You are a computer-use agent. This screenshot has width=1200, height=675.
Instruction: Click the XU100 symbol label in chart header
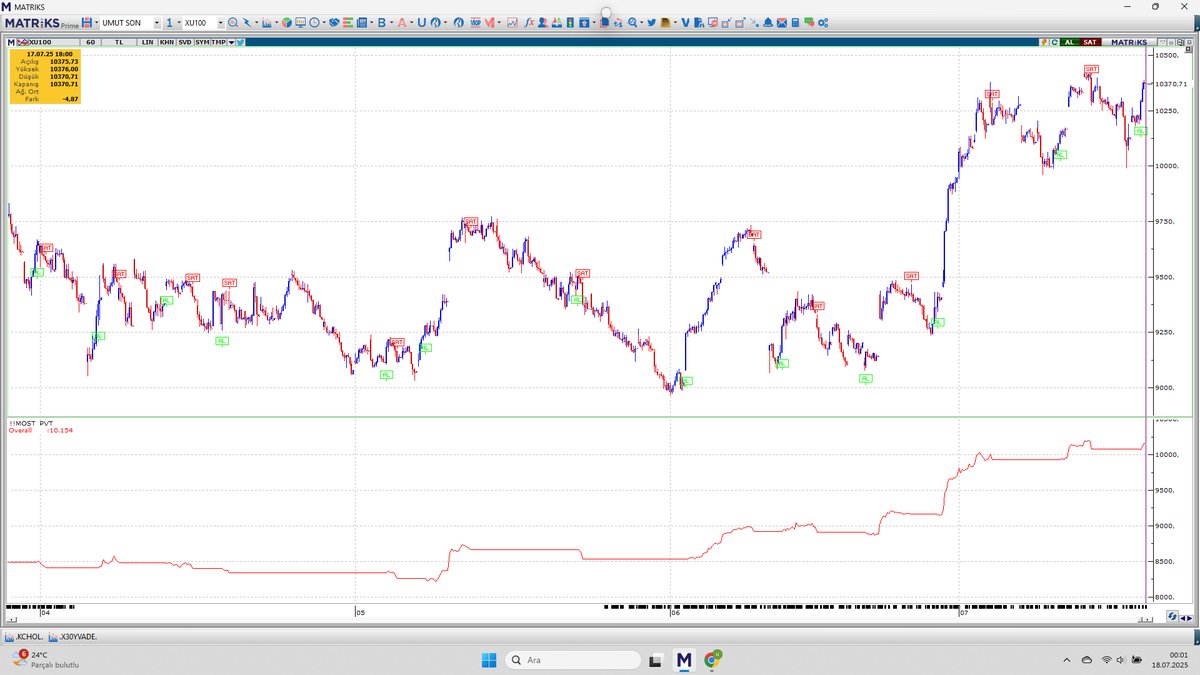click(40, 42)
